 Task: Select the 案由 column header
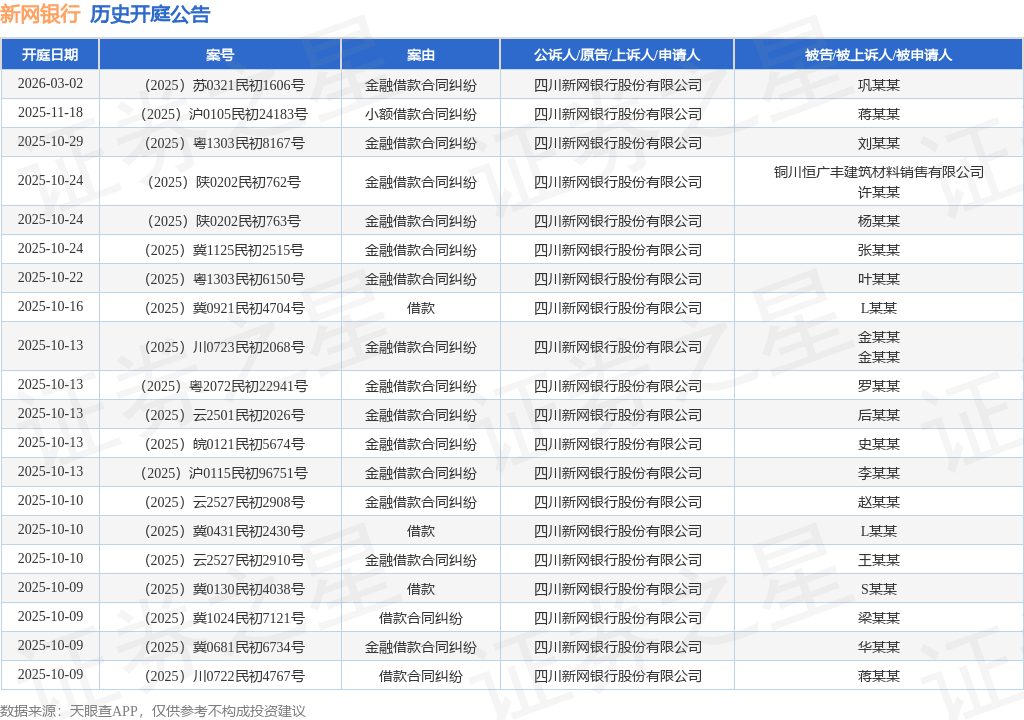coord(421,55)
